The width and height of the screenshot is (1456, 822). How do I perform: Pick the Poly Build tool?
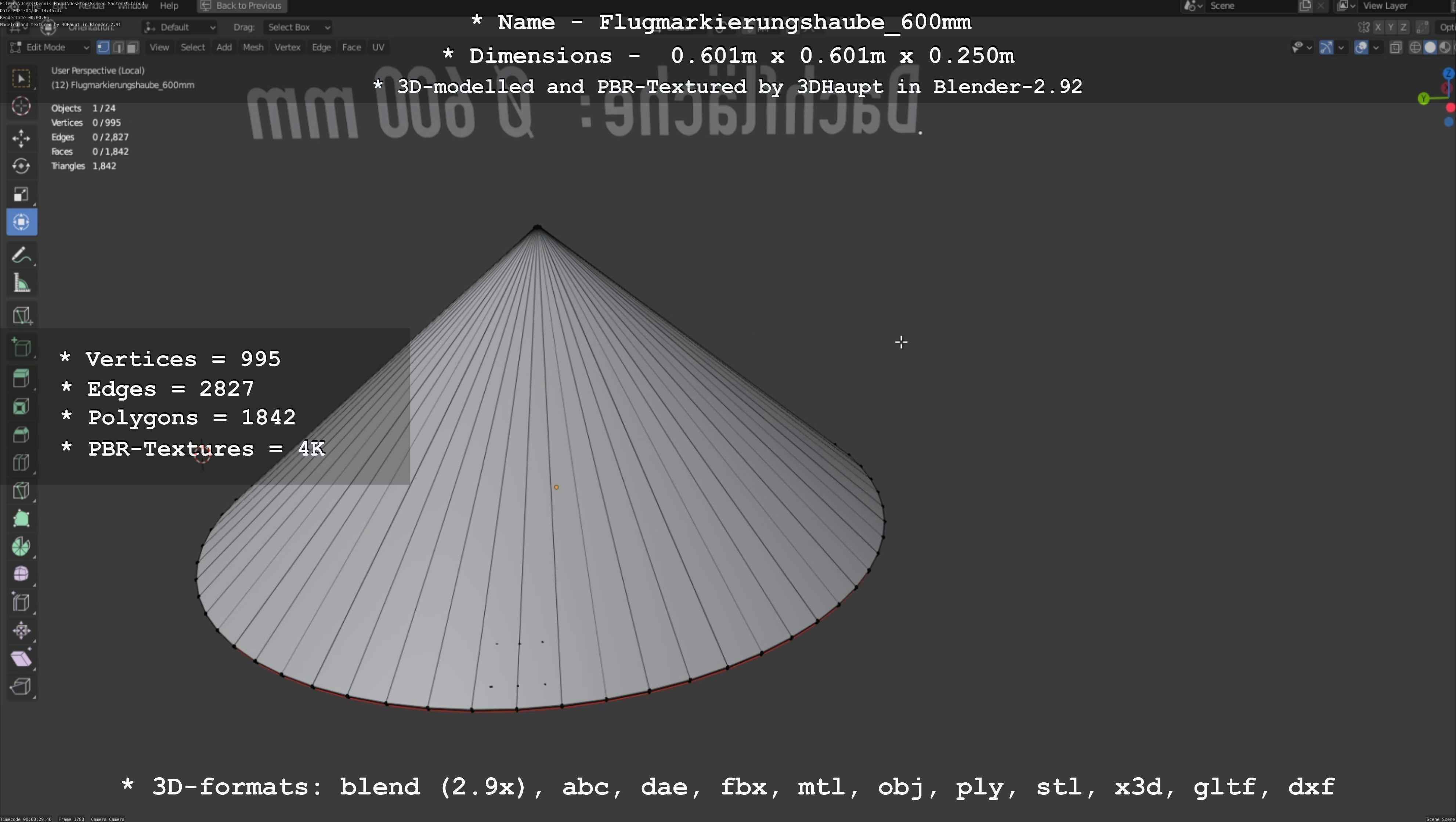point(21,519)
